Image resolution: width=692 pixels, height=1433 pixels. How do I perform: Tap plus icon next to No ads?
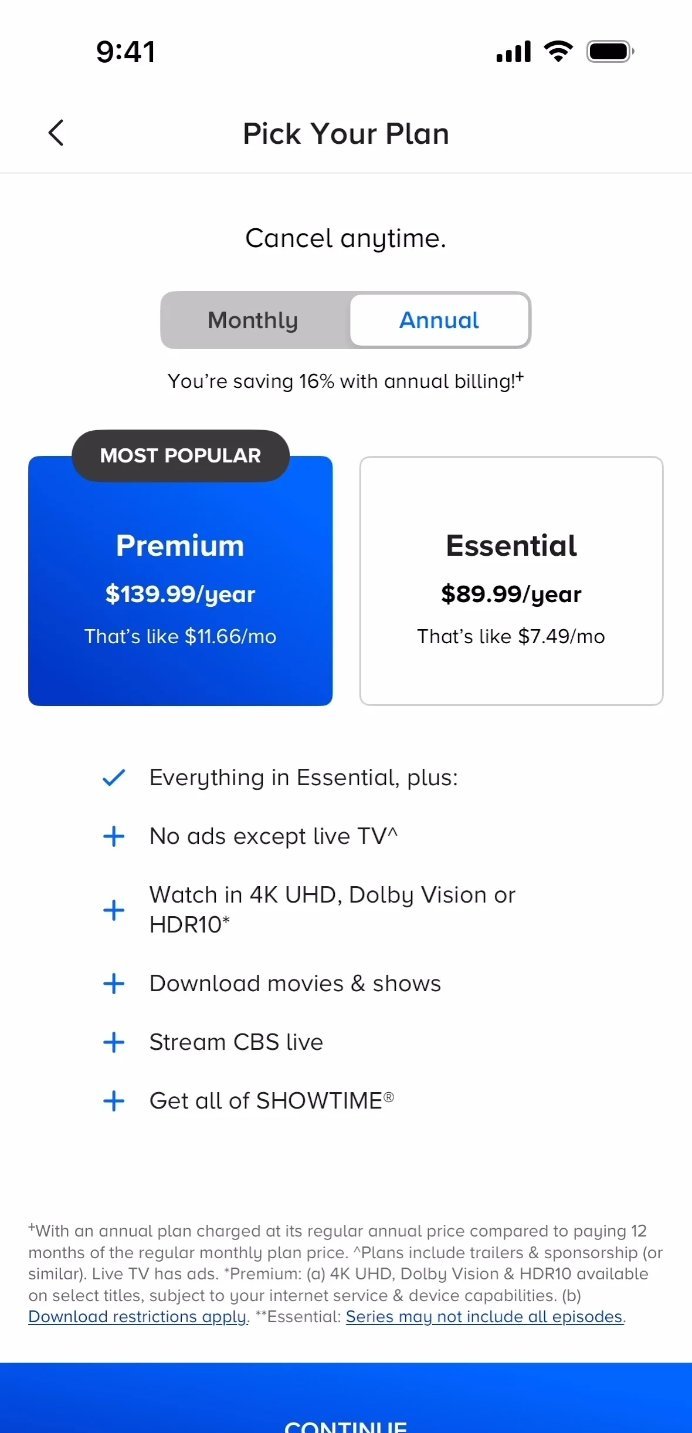114,836
